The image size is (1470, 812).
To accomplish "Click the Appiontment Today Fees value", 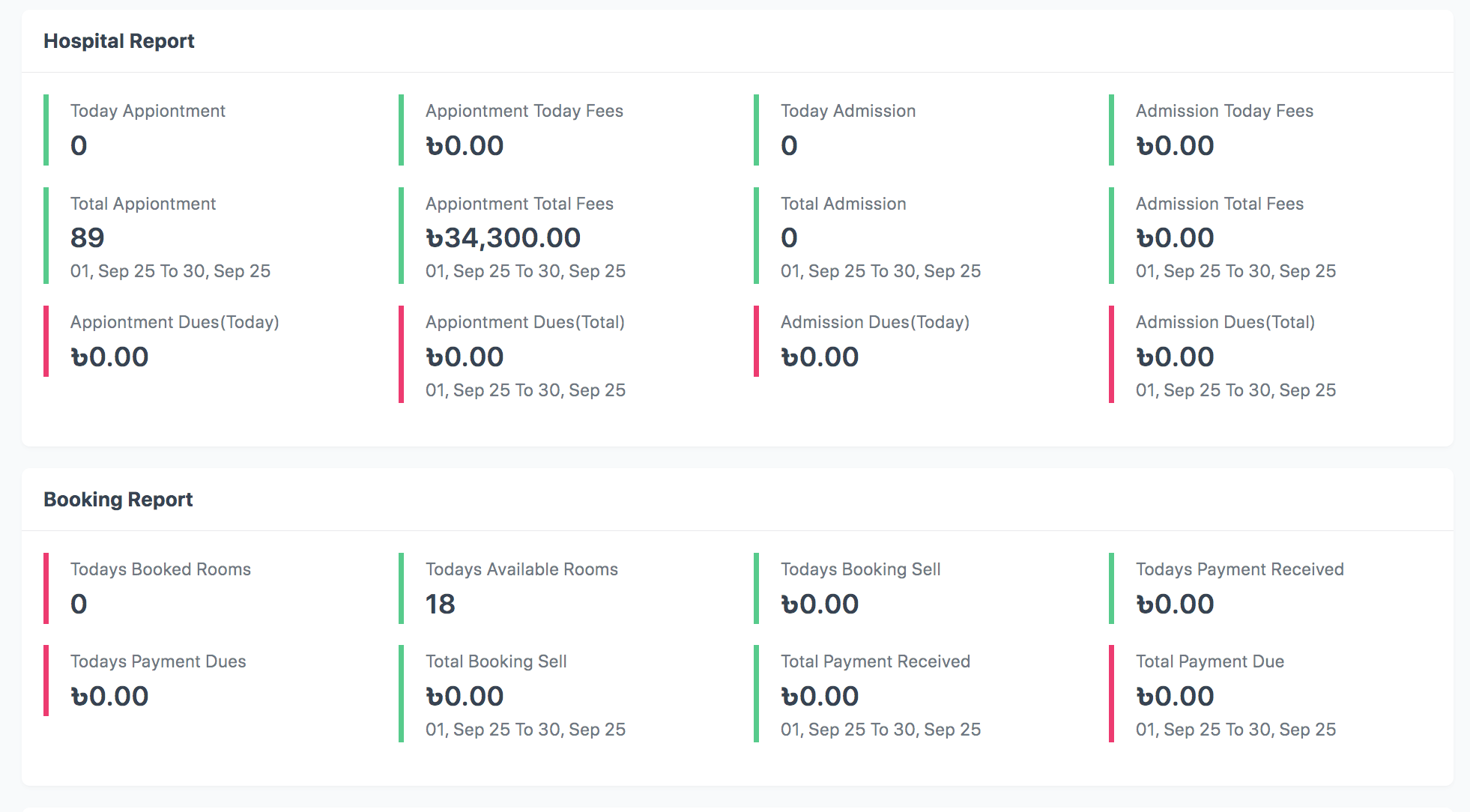I will [465, 146].
